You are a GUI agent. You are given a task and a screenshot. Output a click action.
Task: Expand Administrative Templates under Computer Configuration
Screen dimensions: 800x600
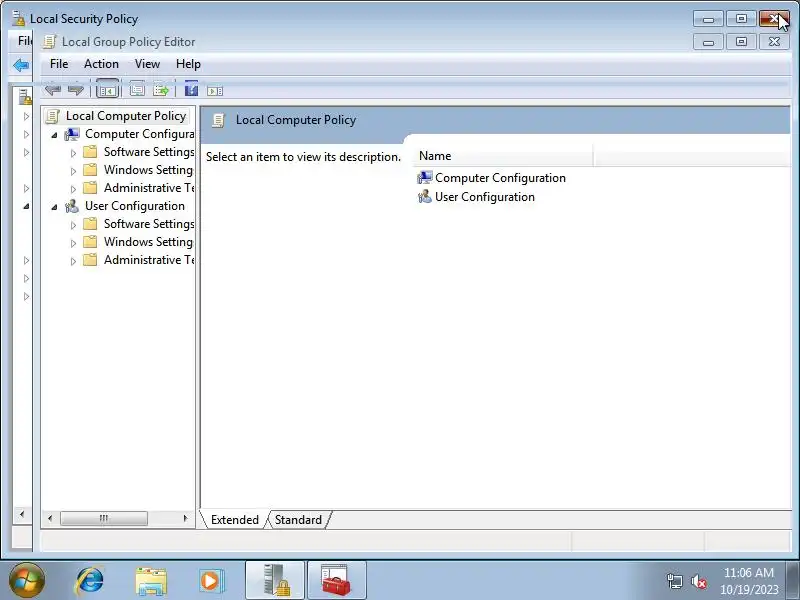[x=73, y=189]
